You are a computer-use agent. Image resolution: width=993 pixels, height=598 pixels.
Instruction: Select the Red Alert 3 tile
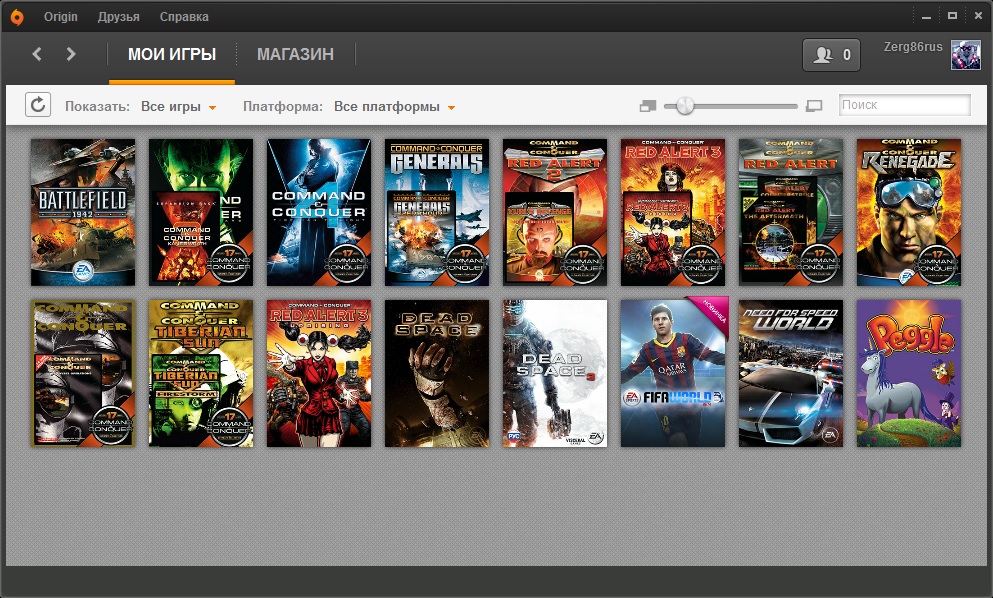[673, 212]
